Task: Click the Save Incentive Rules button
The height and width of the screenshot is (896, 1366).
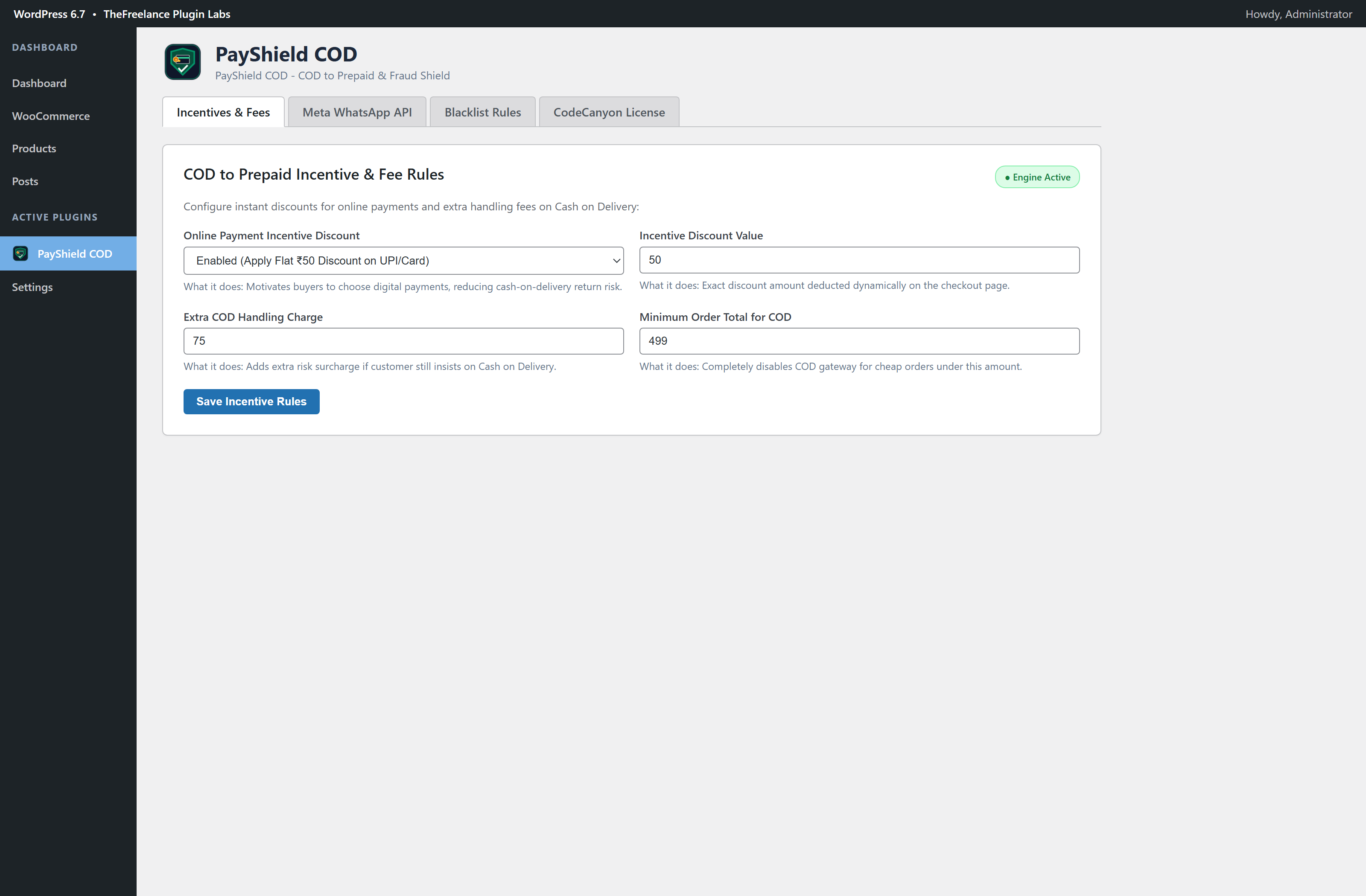Action: tap(251, 401)
